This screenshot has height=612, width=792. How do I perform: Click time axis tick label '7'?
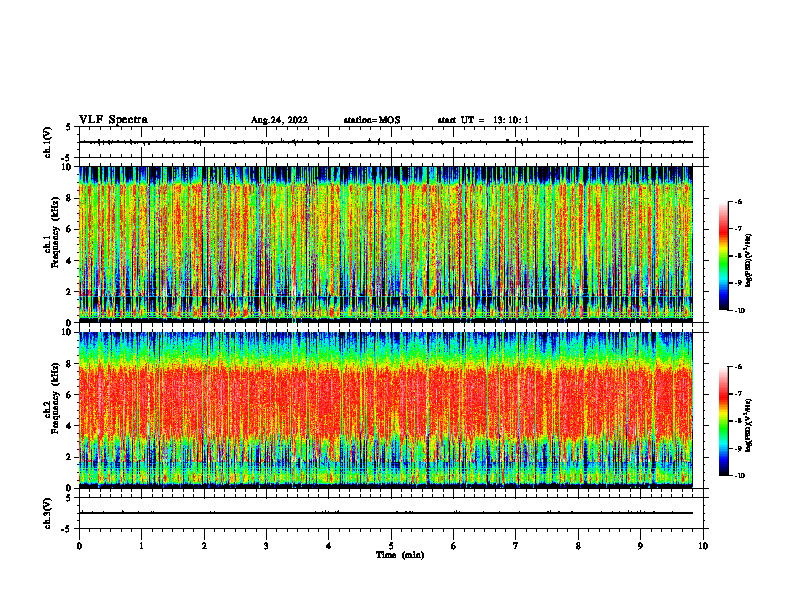[516, 546]
